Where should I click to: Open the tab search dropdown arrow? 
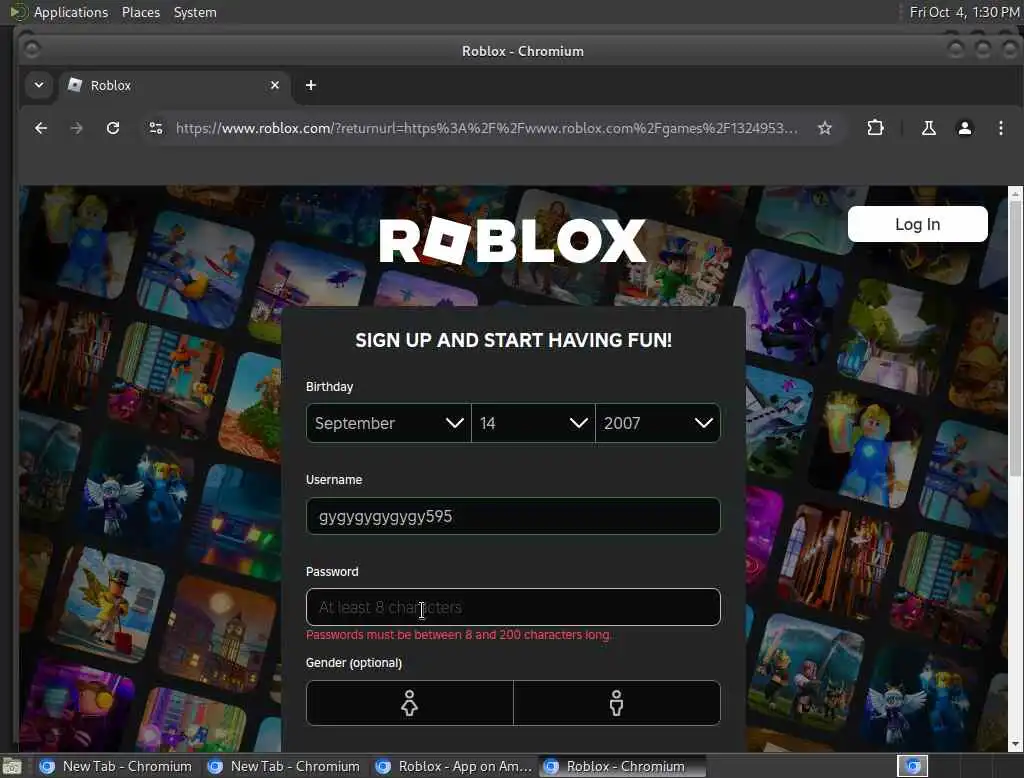tap(39, 85)
